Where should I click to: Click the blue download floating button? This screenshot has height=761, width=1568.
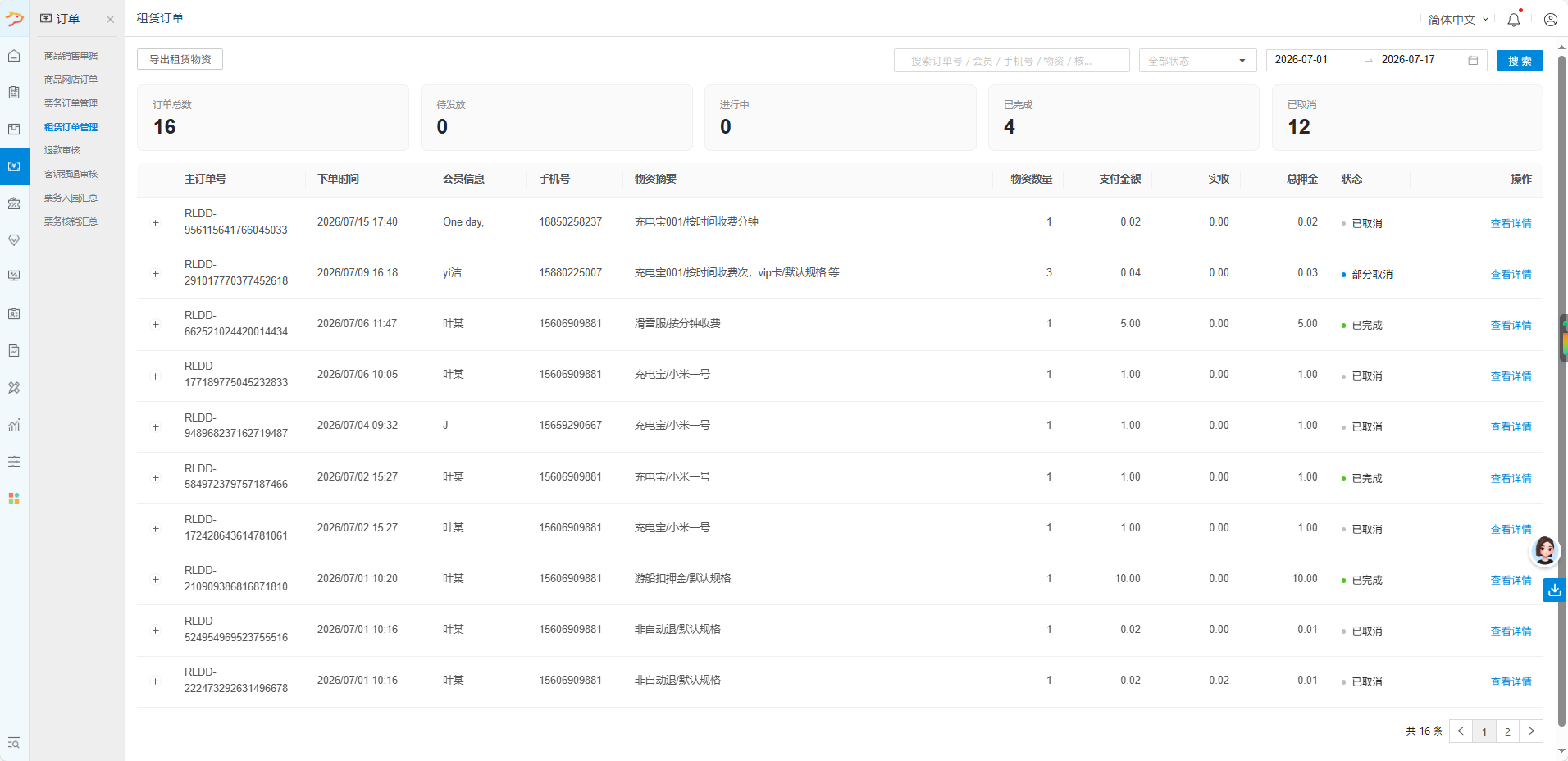coord(1555,590)
